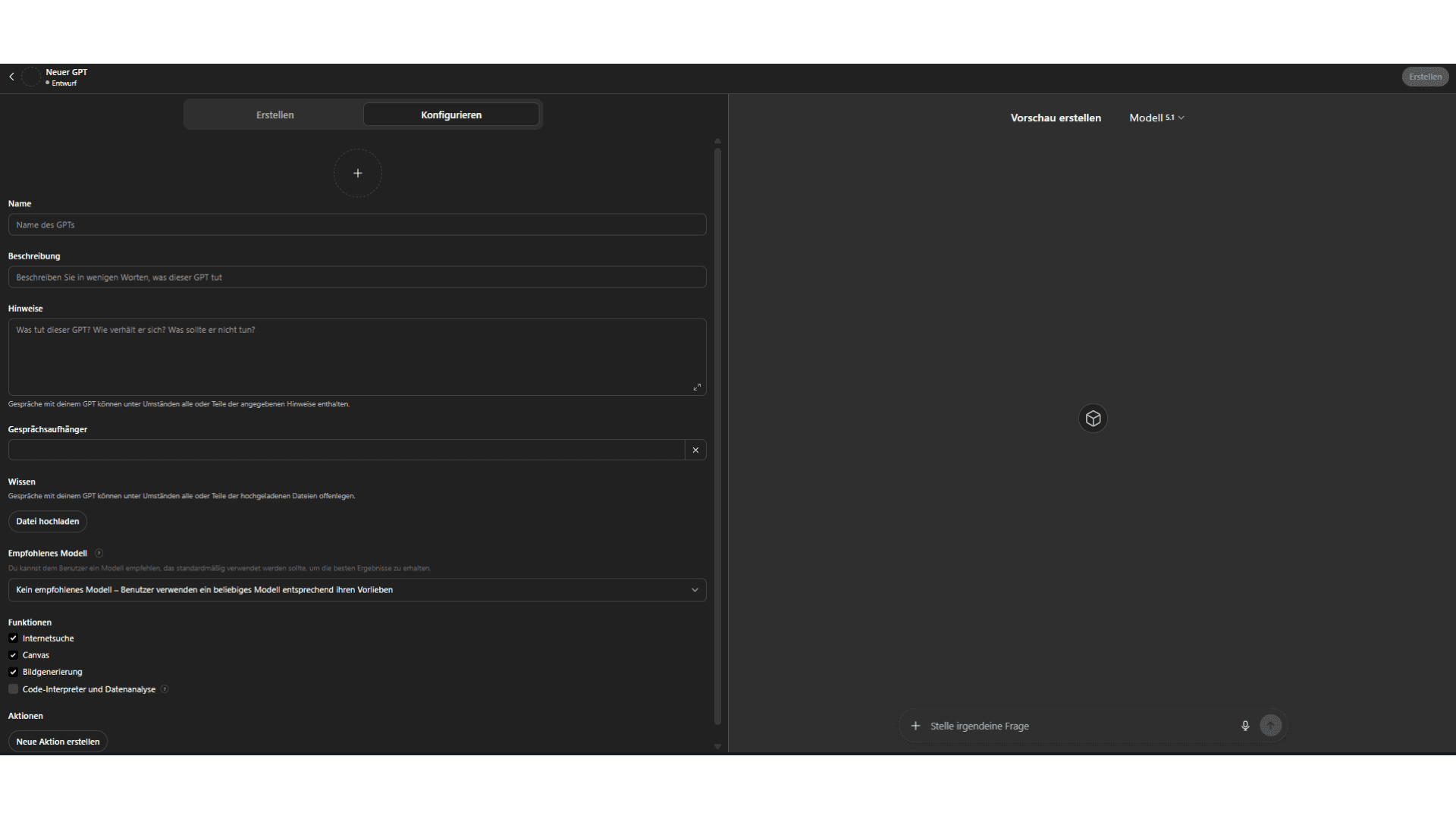Click into the Hinweise text area
Viewport: 1456px width, 819px height.
(x=357, y=356)
